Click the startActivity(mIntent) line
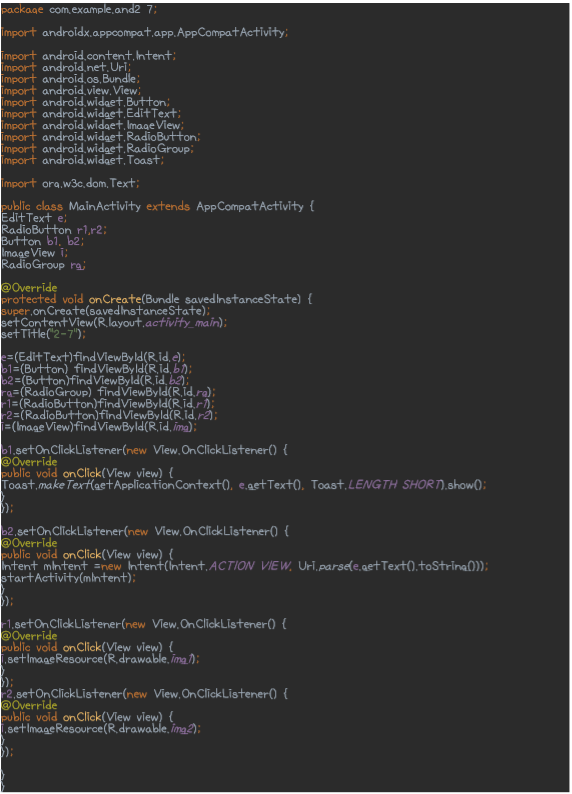572x794 pixels. click(68, 578)
